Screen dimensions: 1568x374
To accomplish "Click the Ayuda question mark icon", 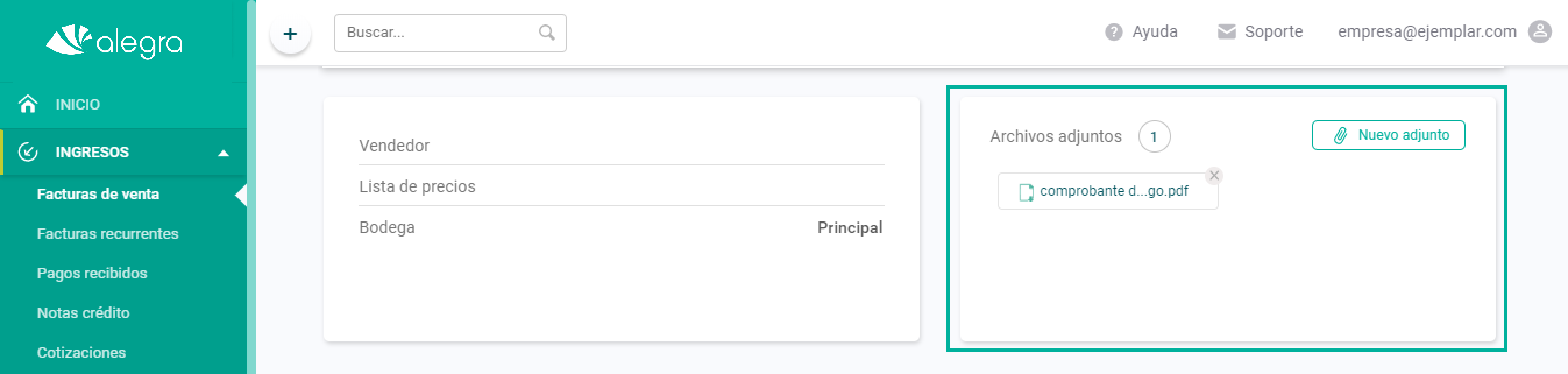I will coord(1113,32).
